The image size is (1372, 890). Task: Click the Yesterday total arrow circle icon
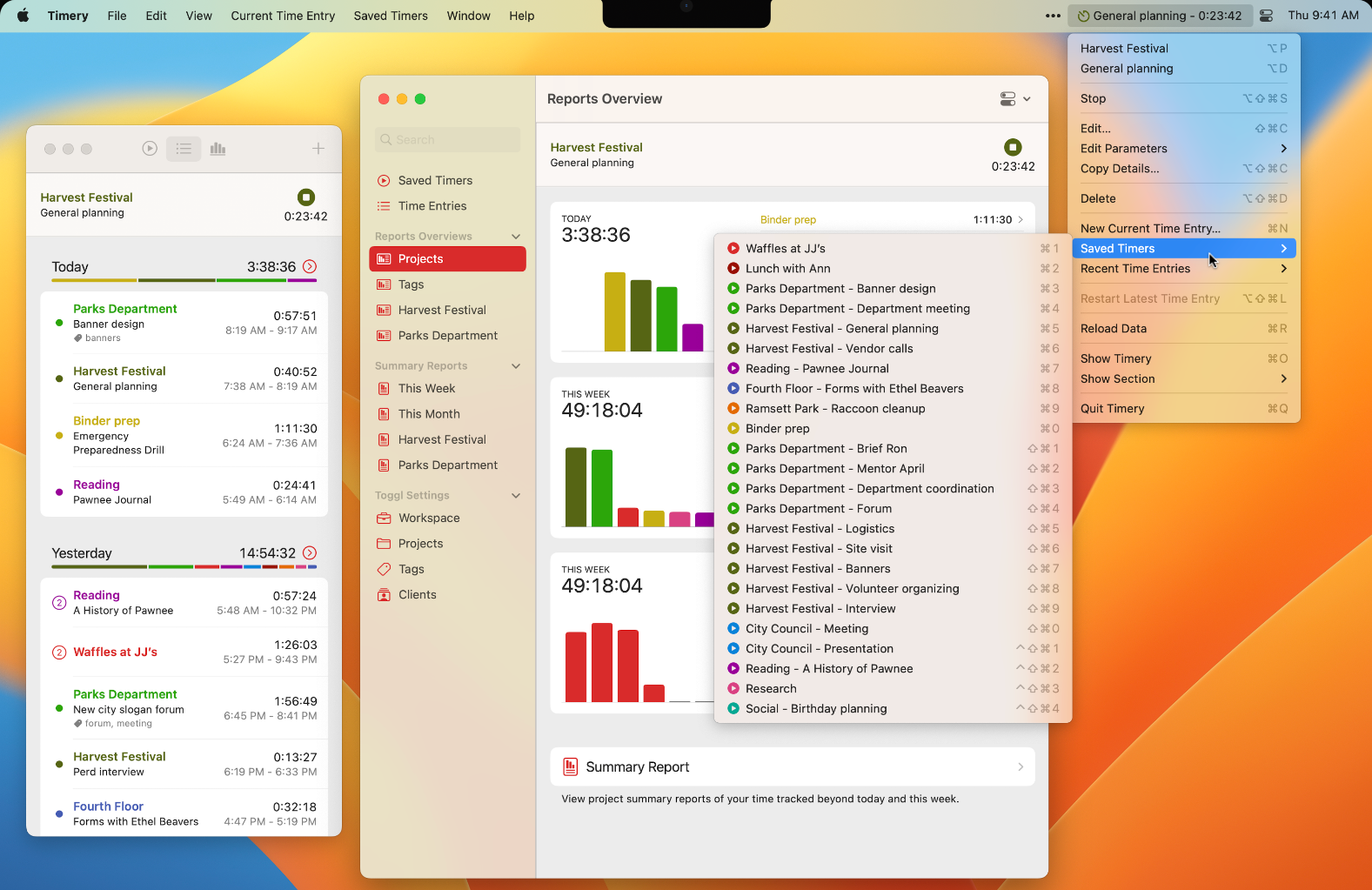tap(310, 552)
